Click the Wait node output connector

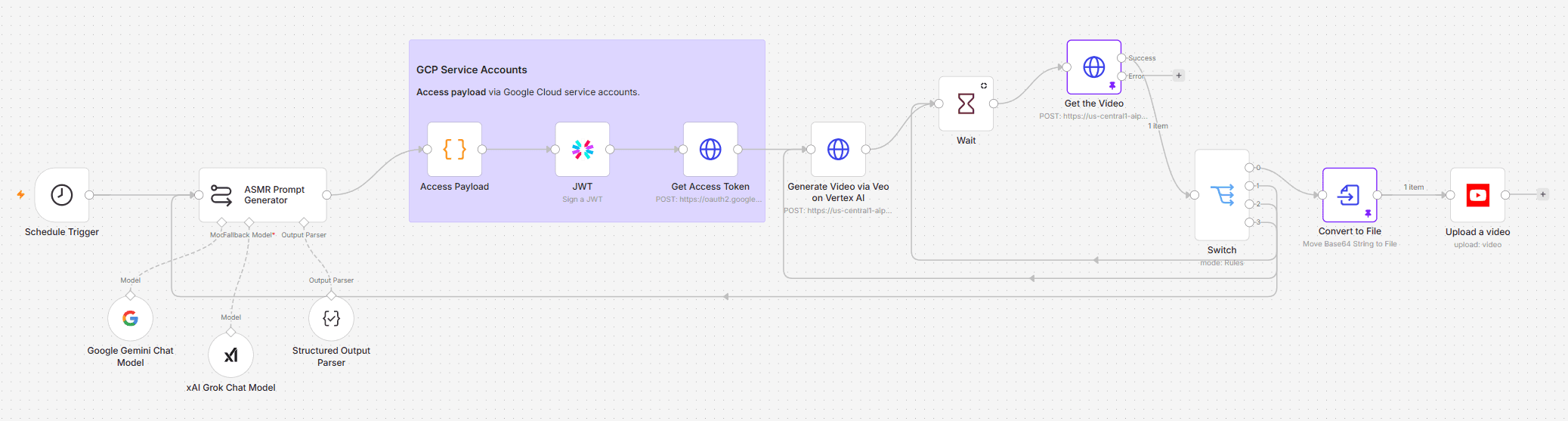[994, 104]
